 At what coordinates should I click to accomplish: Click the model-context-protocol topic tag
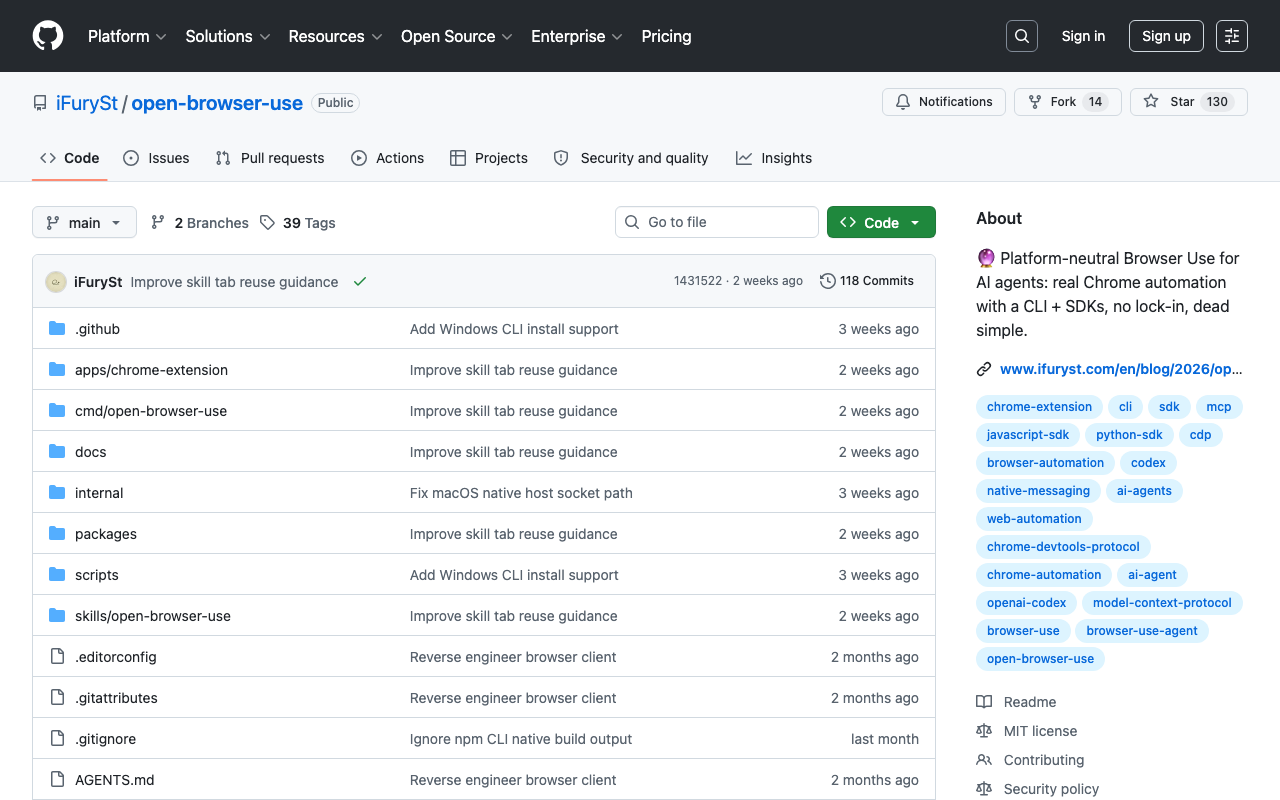pos(1162,603)
